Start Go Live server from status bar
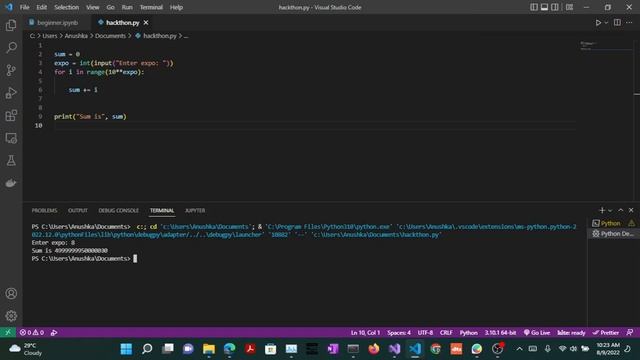 pos(537,333)
